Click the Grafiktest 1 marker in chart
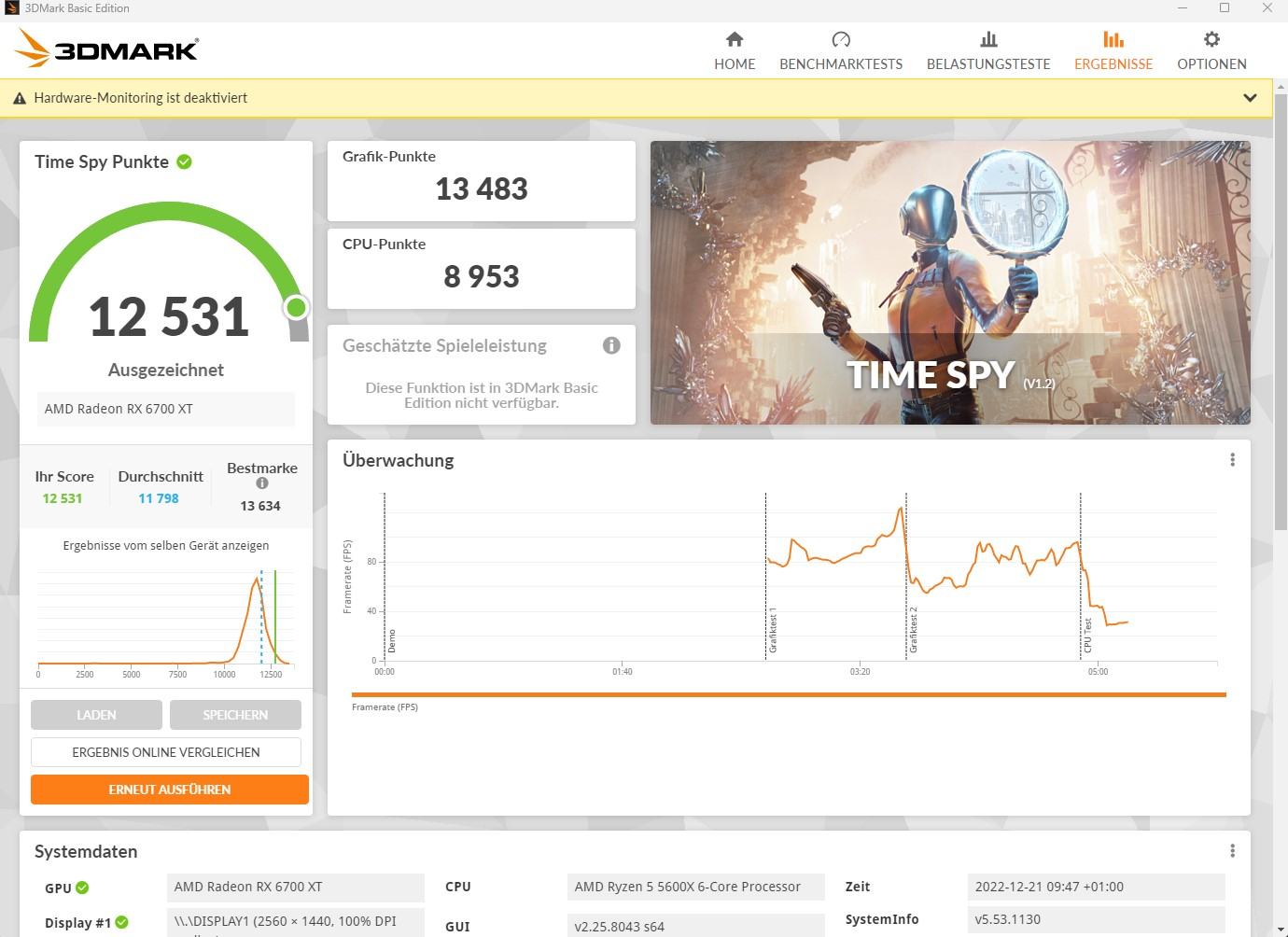The width and height of the screenshot is (1288, 937). (x=773, y=630)
